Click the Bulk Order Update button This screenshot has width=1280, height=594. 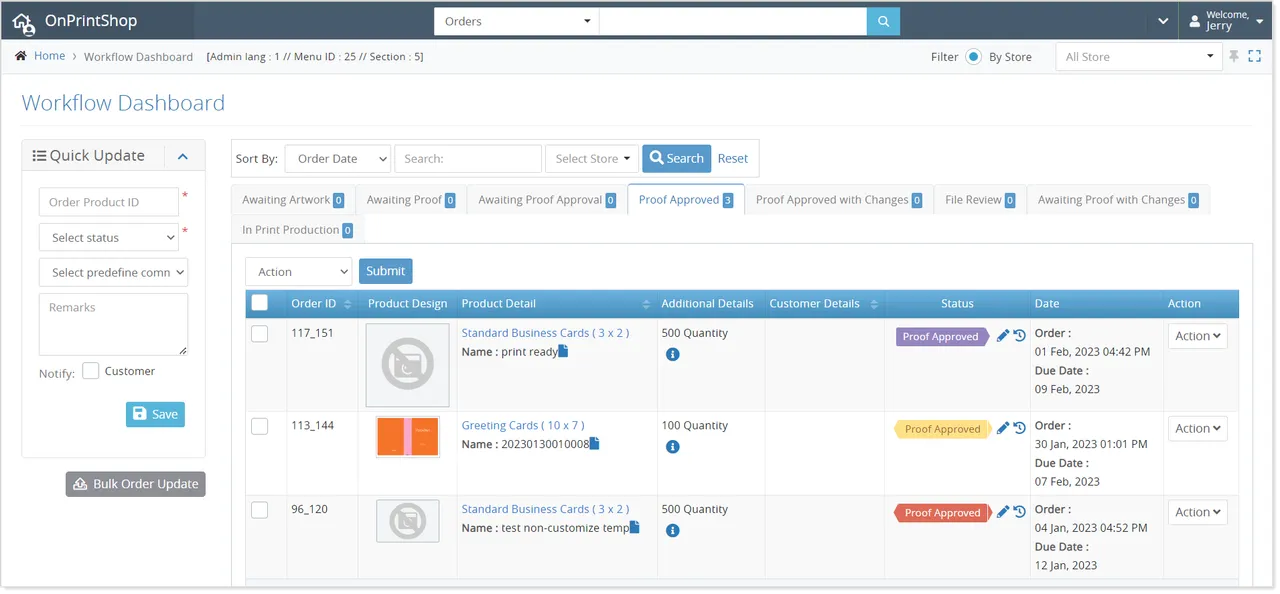click(x=135, y=483)
